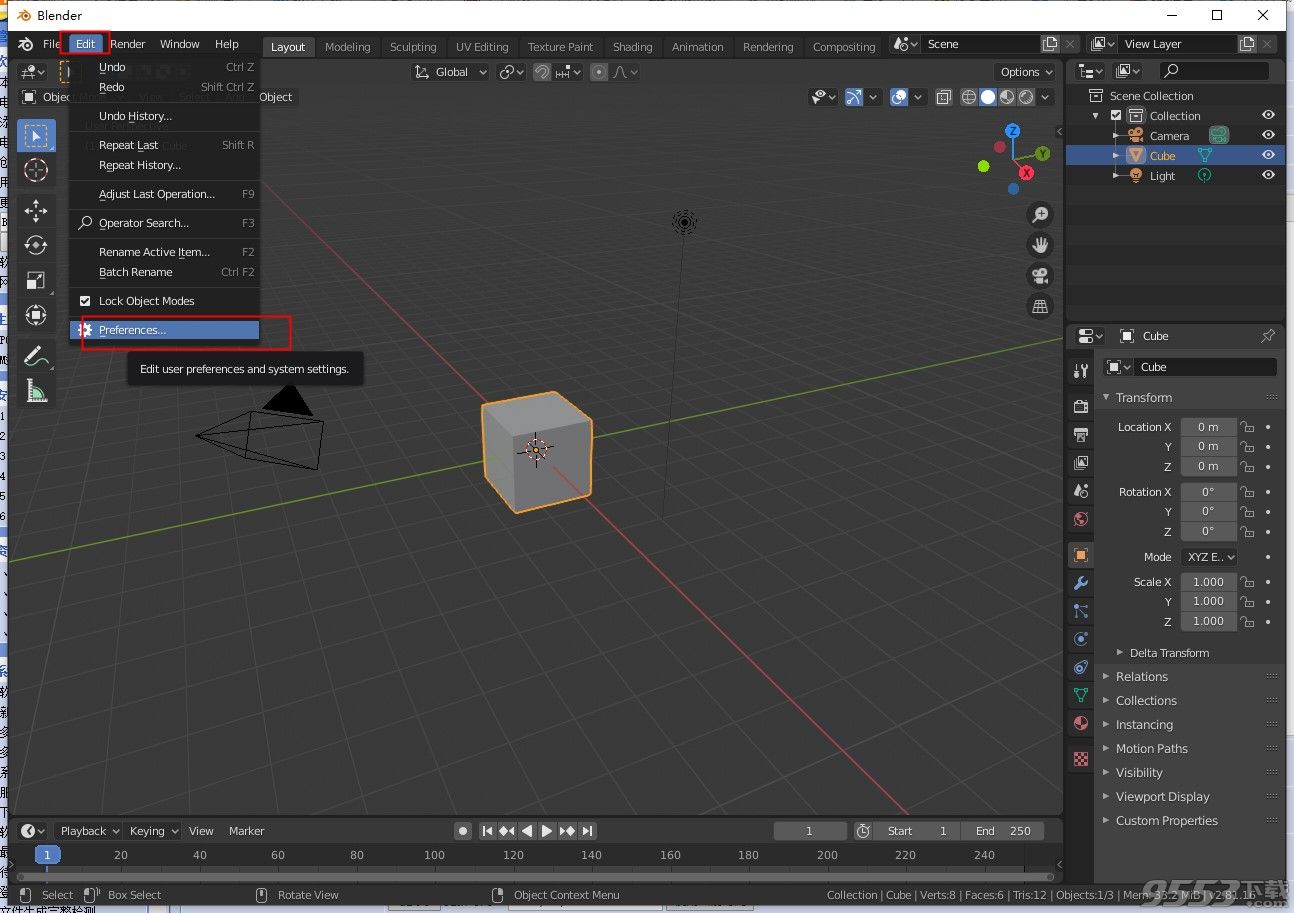Screen dimensions: 1294x913
Task: Open the timeline Marker menu
Action: pos(247,831)
